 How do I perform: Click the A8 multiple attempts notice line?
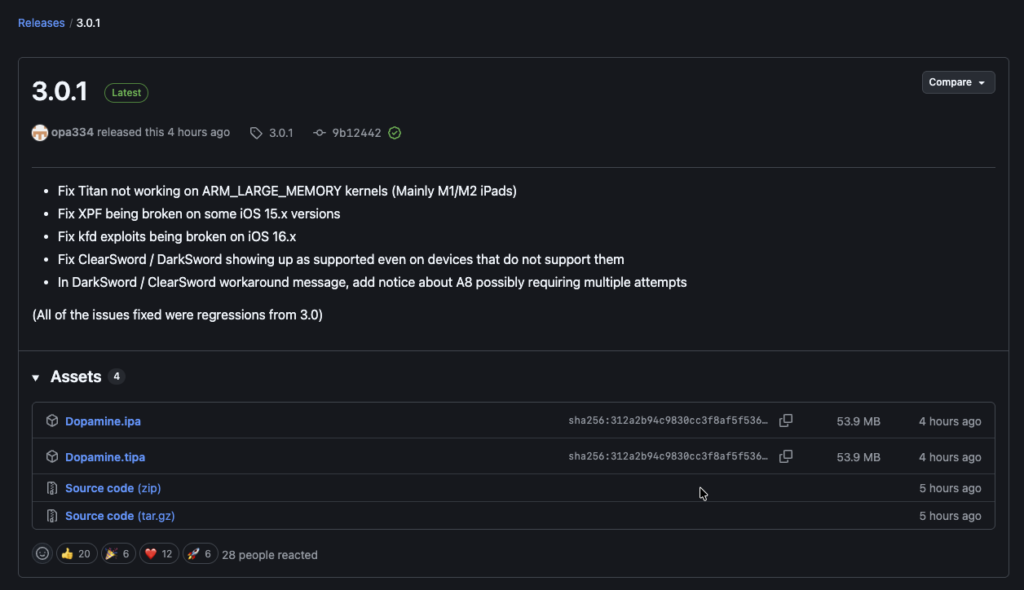tap(372, 283)
